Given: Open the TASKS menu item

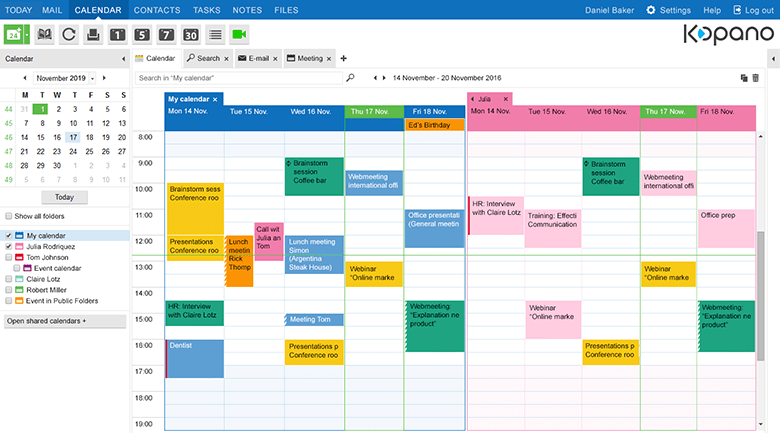Looking at the screenshot, I should click(206, 10).
